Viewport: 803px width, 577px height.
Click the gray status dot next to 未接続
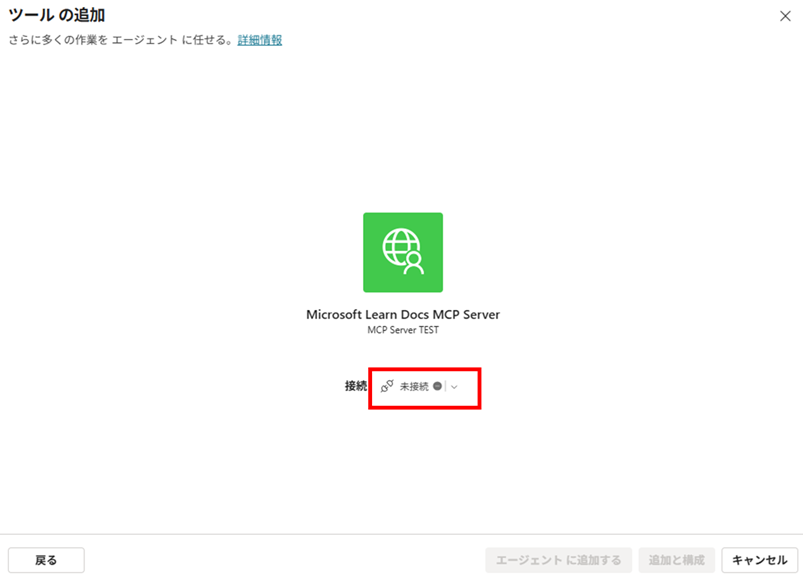[x=437, y=386]
